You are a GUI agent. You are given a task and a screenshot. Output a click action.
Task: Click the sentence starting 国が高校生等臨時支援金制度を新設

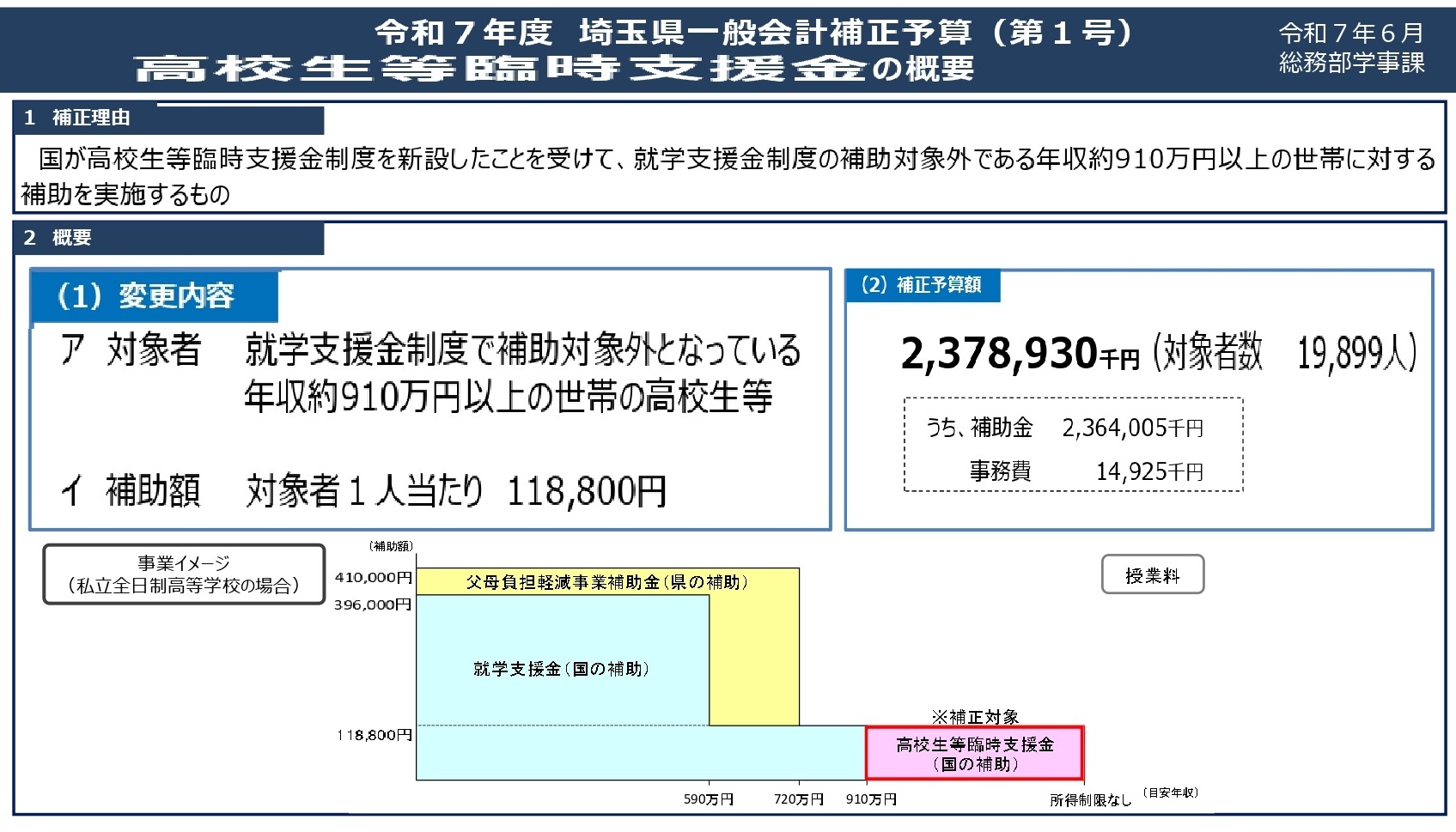tap(736, 159)
